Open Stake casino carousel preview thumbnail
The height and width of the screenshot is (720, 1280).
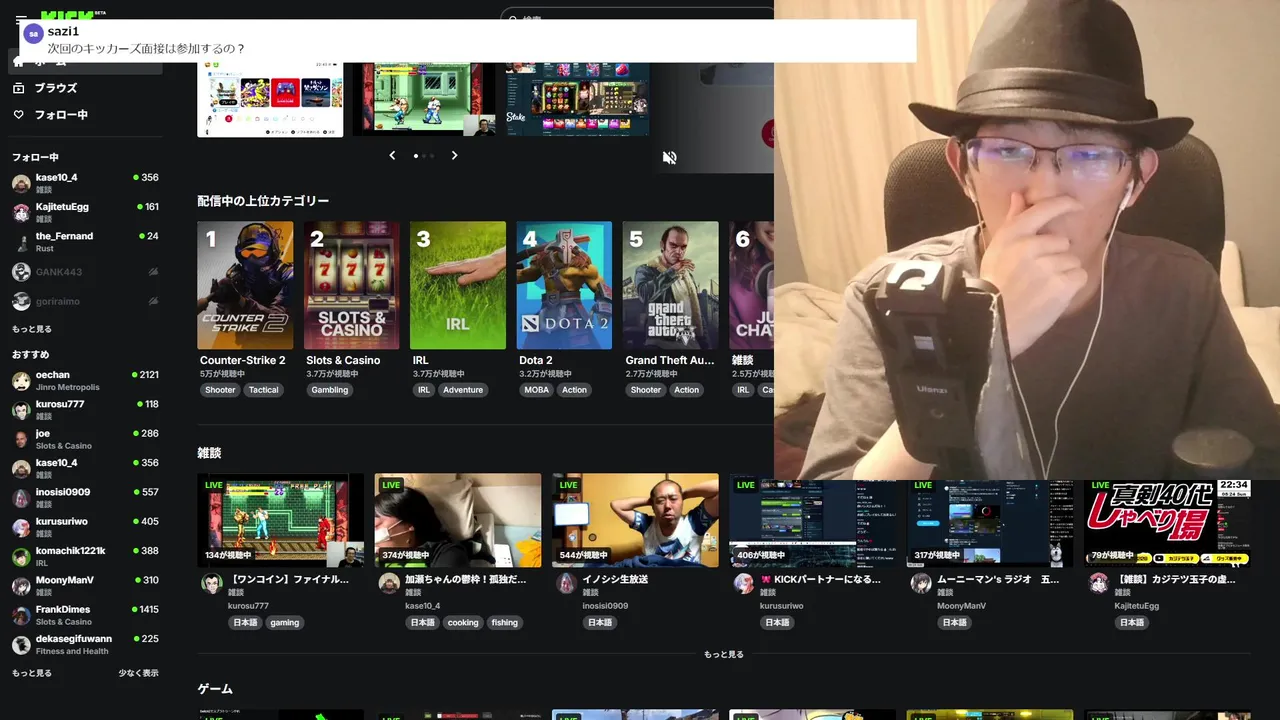click(578, 99)
